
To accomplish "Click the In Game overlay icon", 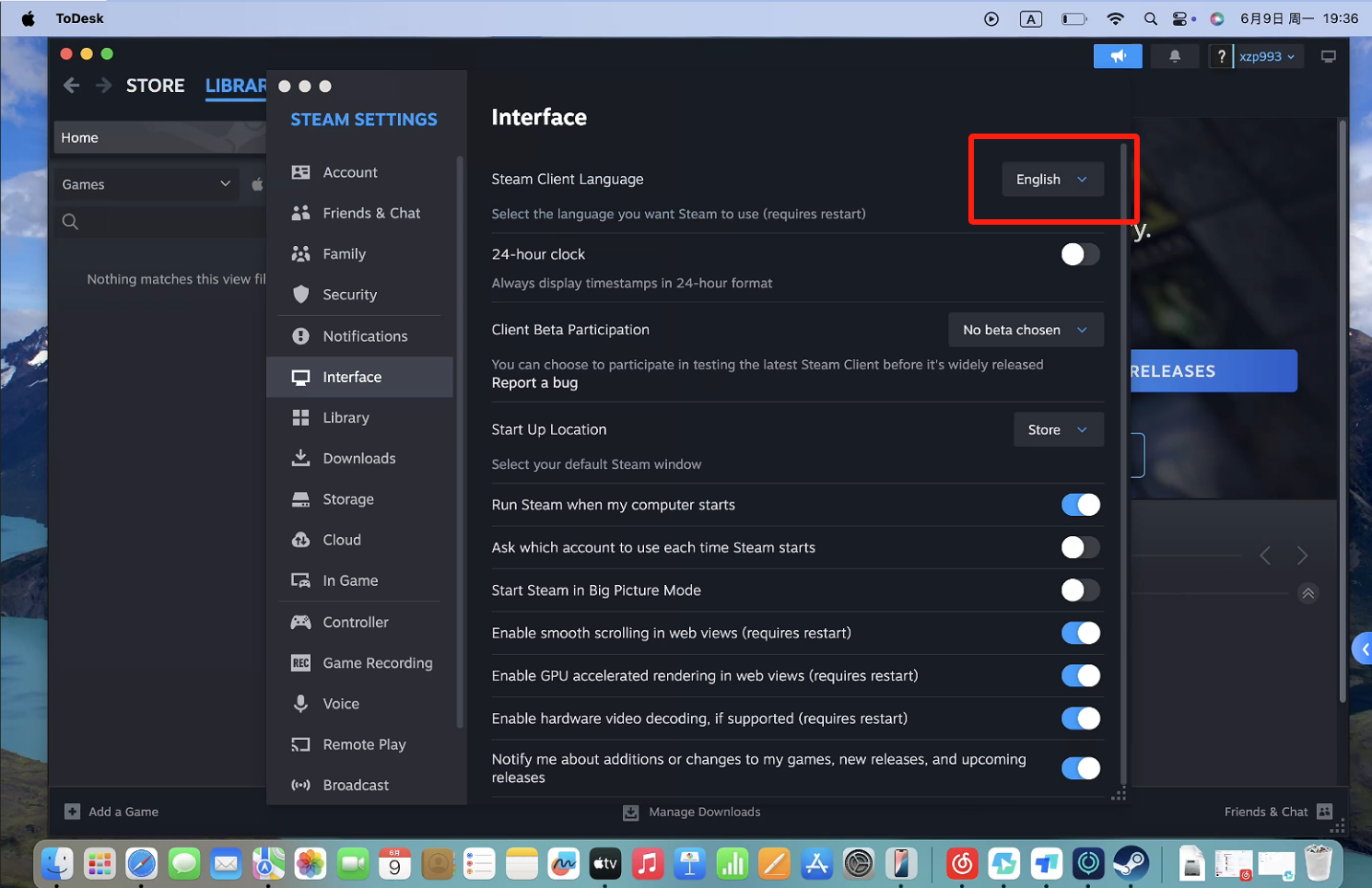I will click(x=300, y=580).
